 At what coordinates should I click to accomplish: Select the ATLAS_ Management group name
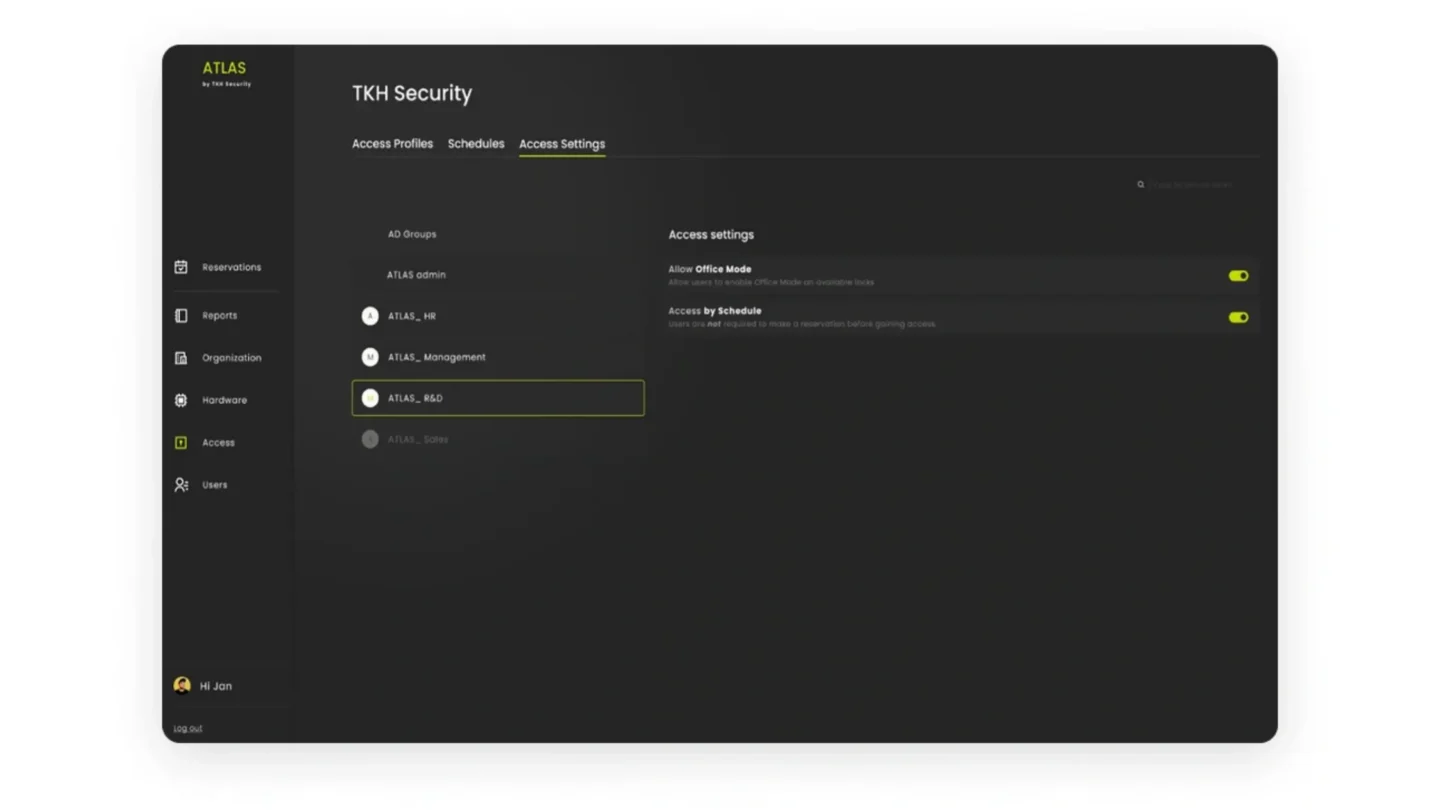click(x=437, y=357)
